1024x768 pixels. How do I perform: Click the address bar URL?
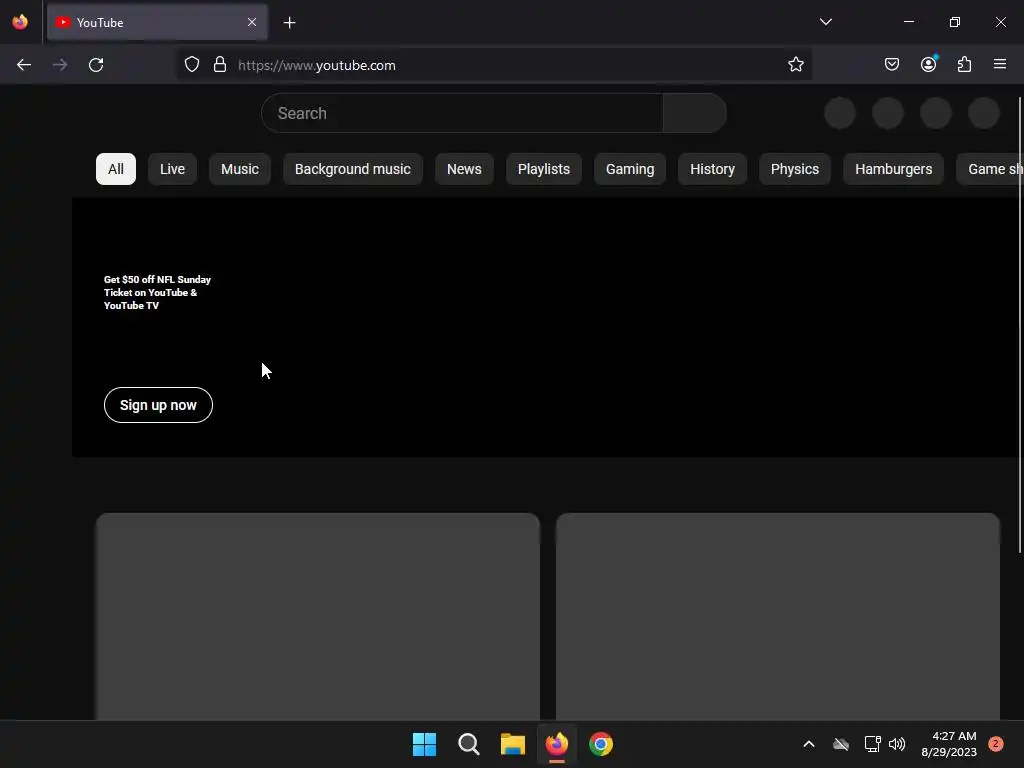coord(317,65)
